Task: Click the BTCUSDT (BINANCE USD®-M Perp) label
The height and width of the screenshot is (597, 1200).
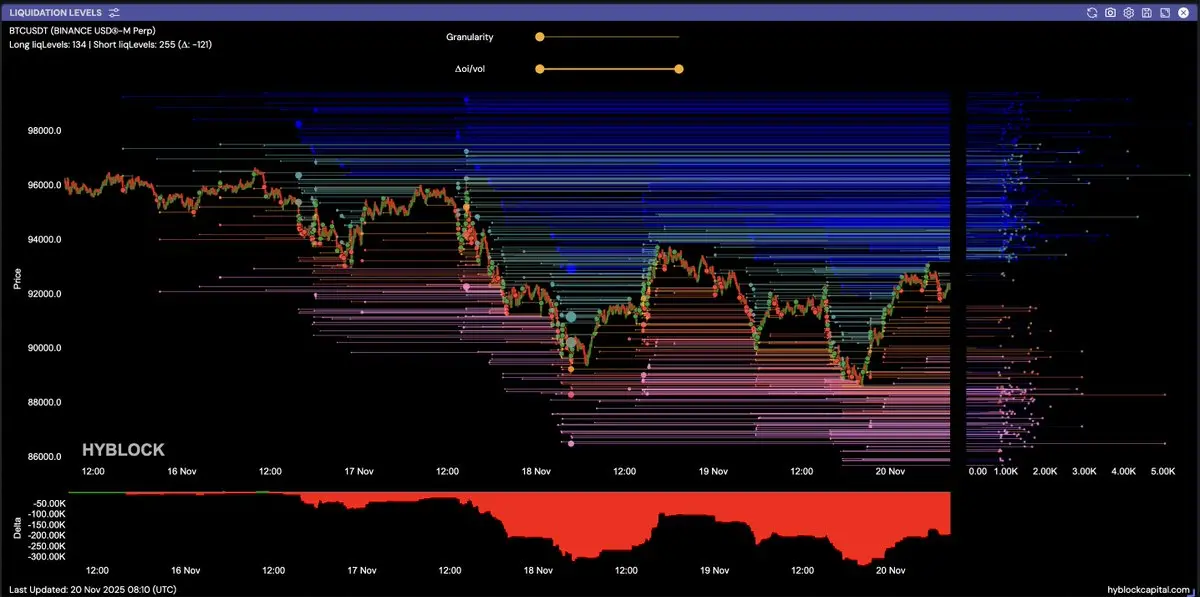Action: click(x=82, y=31)
